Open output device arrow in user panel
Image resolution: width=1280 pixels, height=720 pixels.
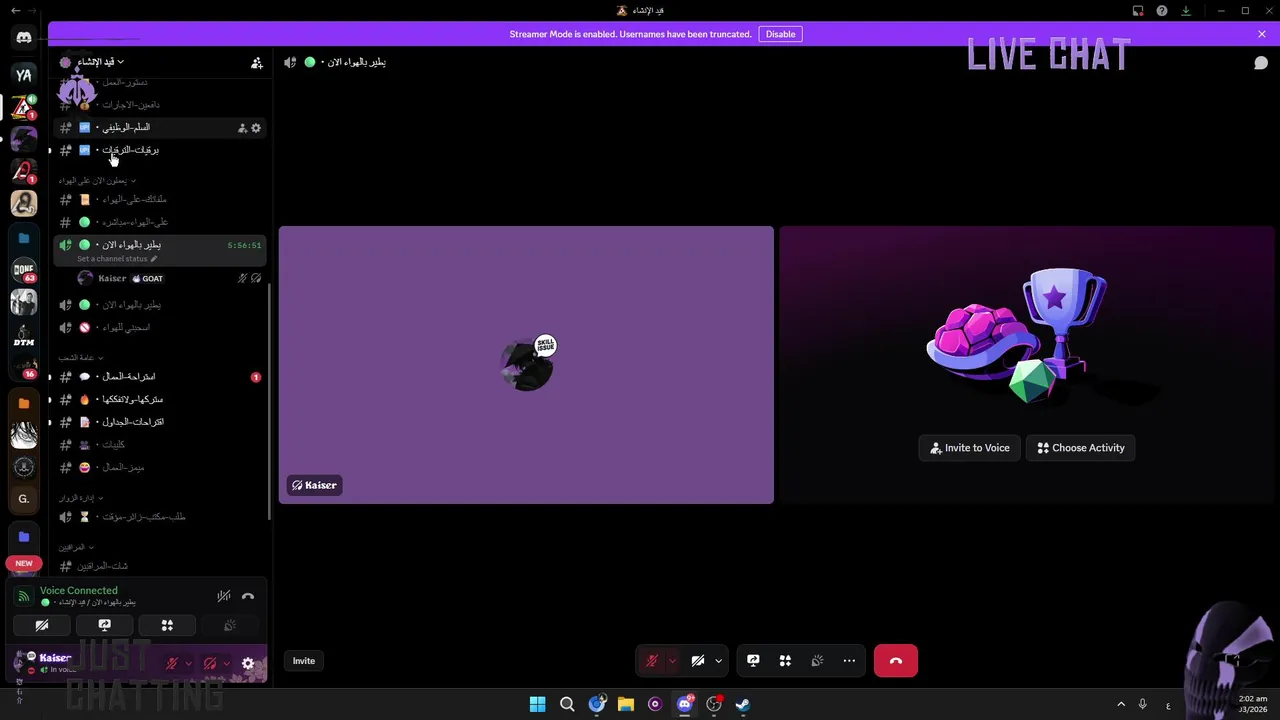226,663
